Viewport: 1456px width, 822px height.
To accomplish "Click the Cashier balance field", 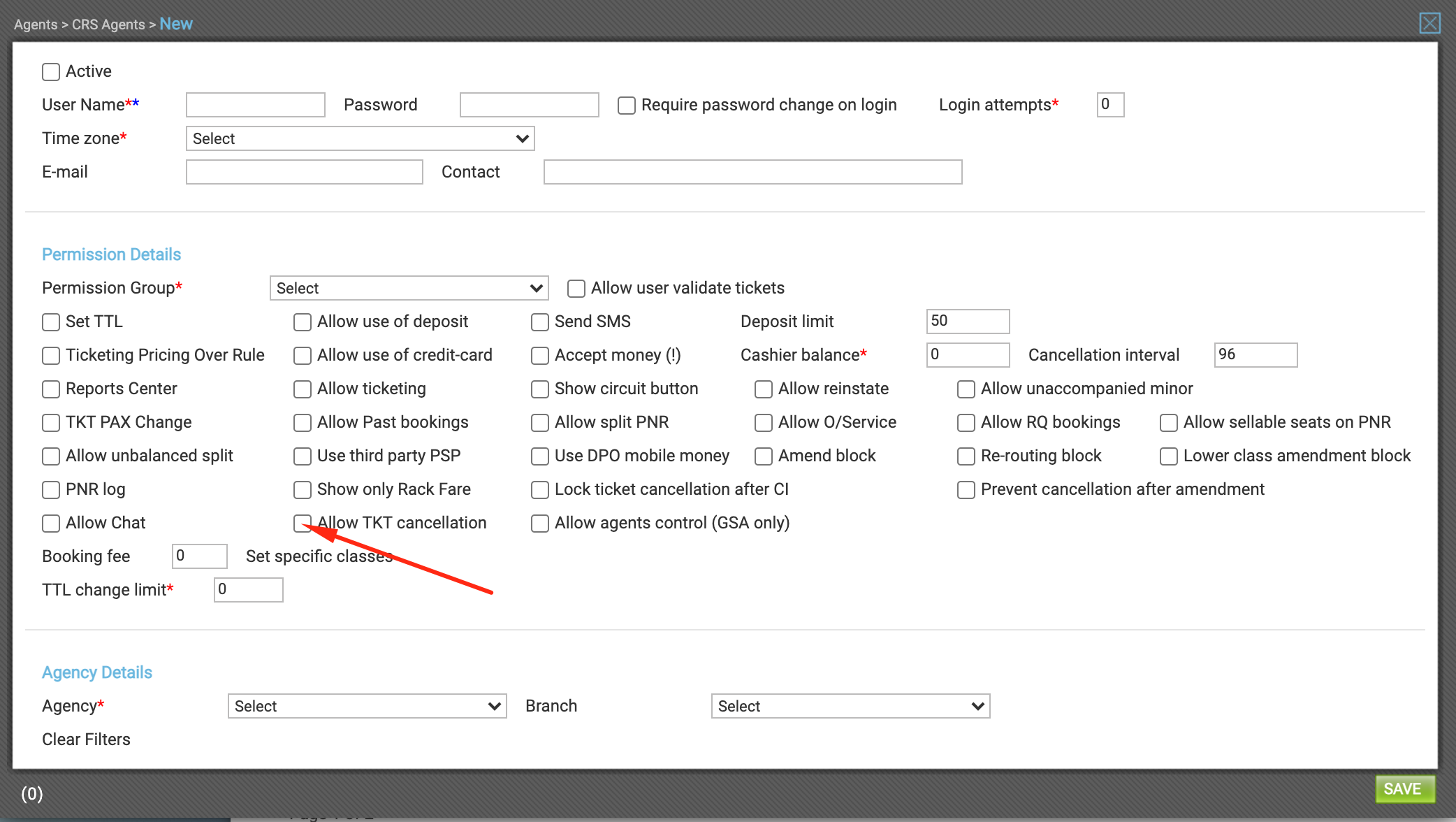I will click(968, 355).
